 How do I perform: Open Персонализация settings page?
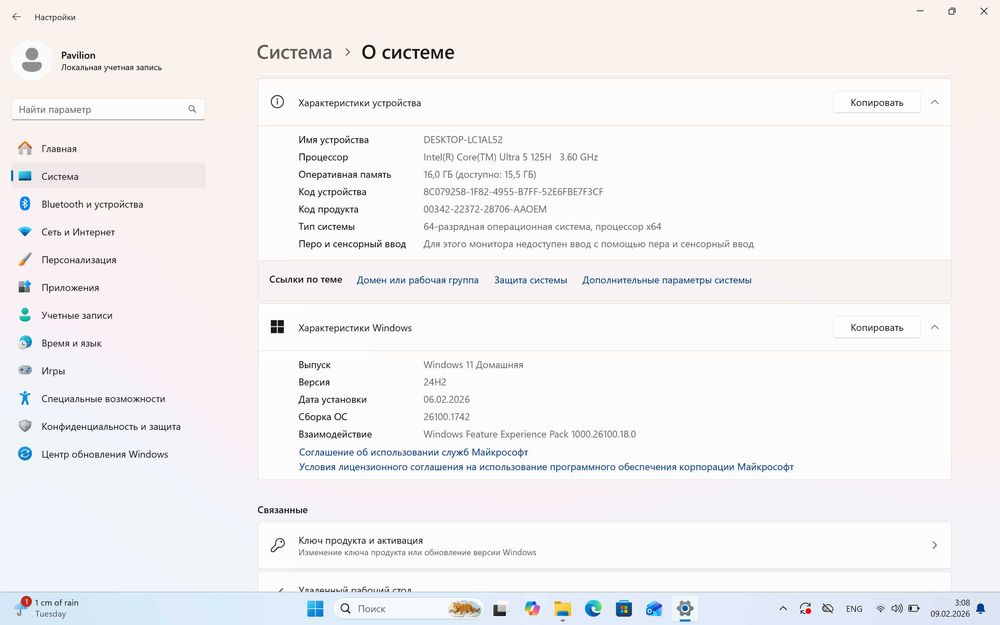click(108, 260)
